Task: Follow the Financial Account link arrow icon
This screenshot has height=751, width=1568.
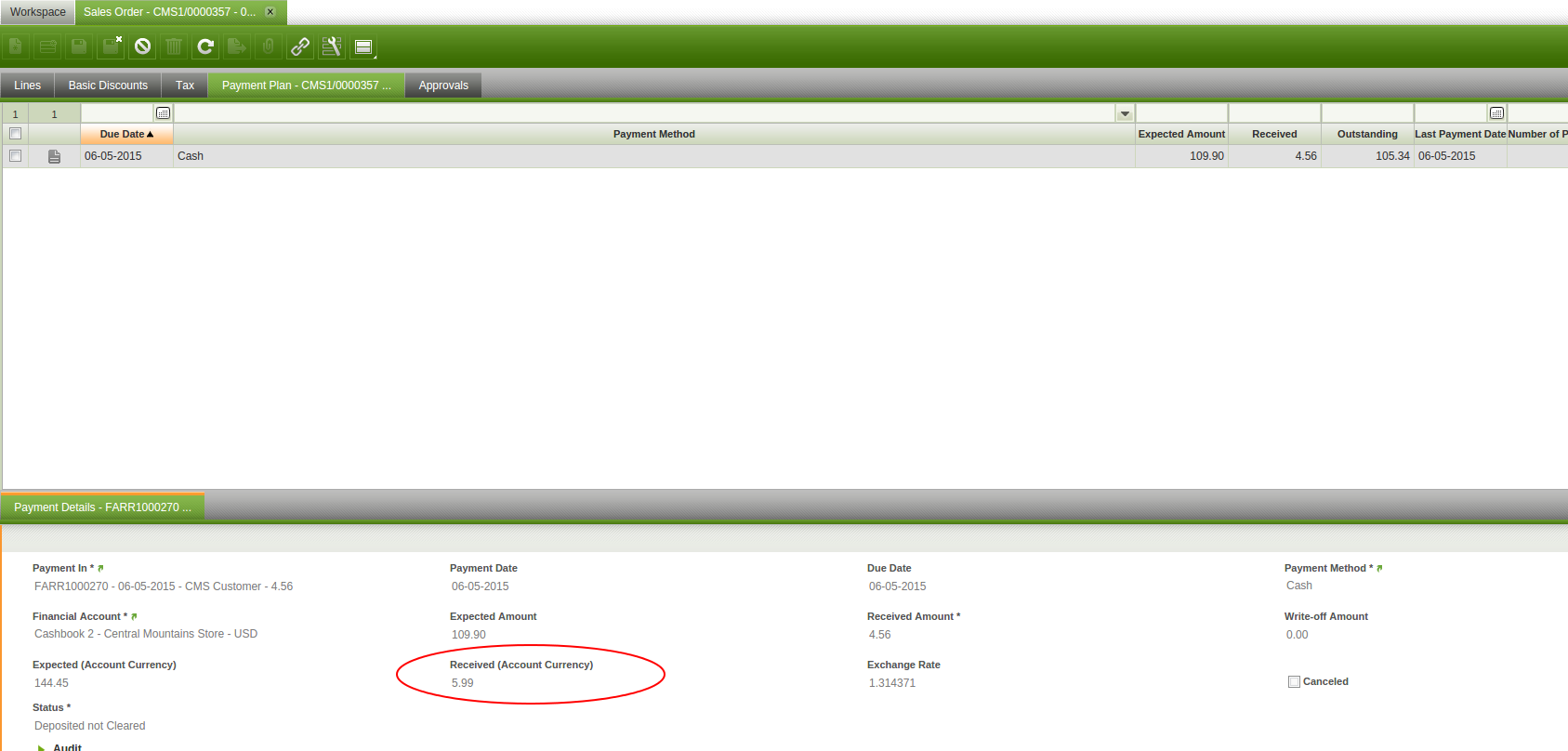Action: (x=134, y=616)
